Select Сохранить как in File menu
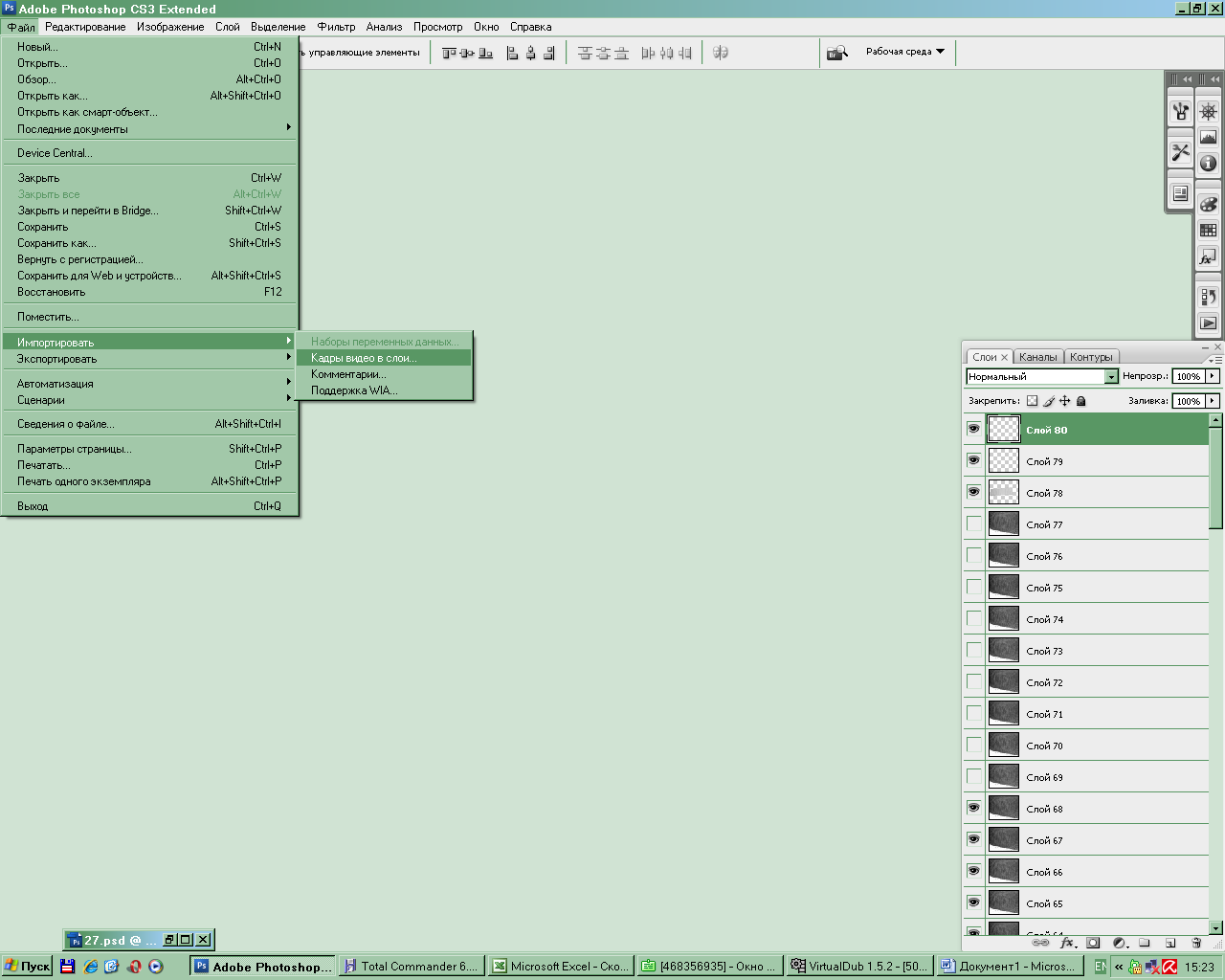This screenshot has width=1225, height=980. (151, 243)
